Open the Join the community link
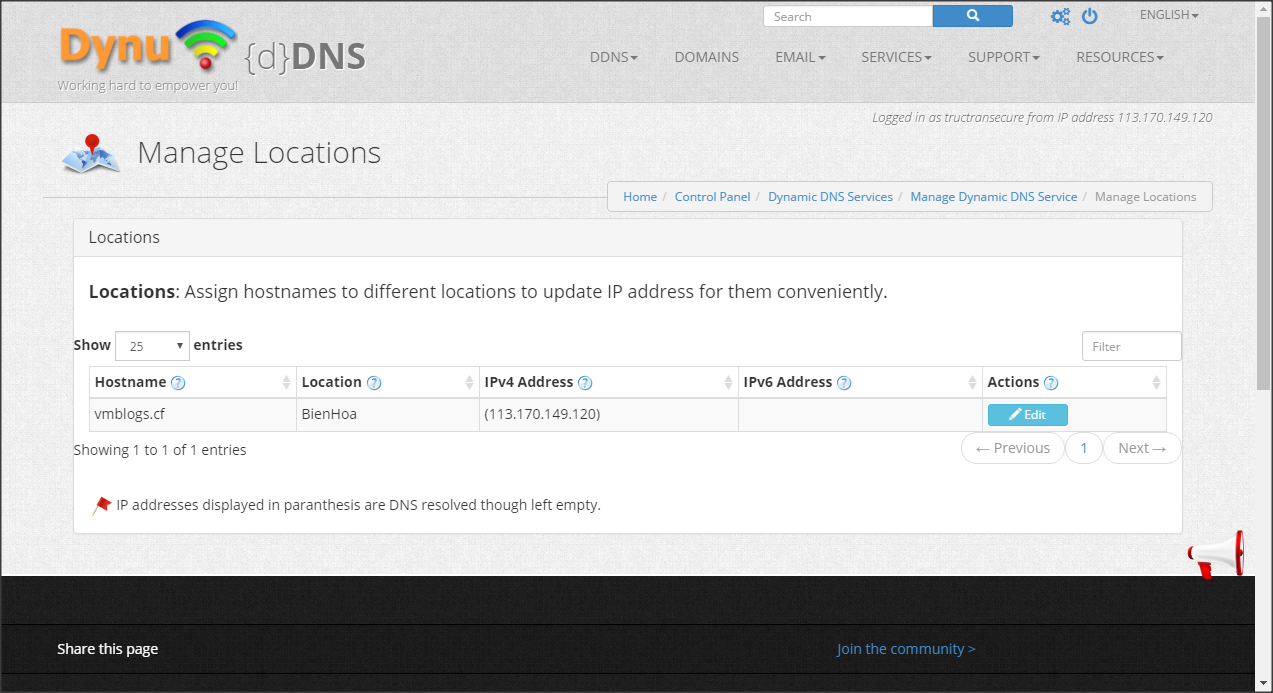Image resolution: width=1273 pixels, height=693 pixels. tap(905, 649)
